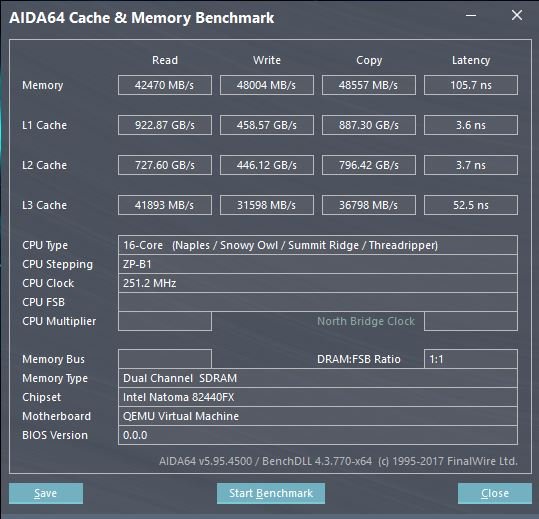The width and height of the screenshot is (539, 519).
Task: Select L1 Cache Copy 887.30 GB/s
Action: [369, 125]
